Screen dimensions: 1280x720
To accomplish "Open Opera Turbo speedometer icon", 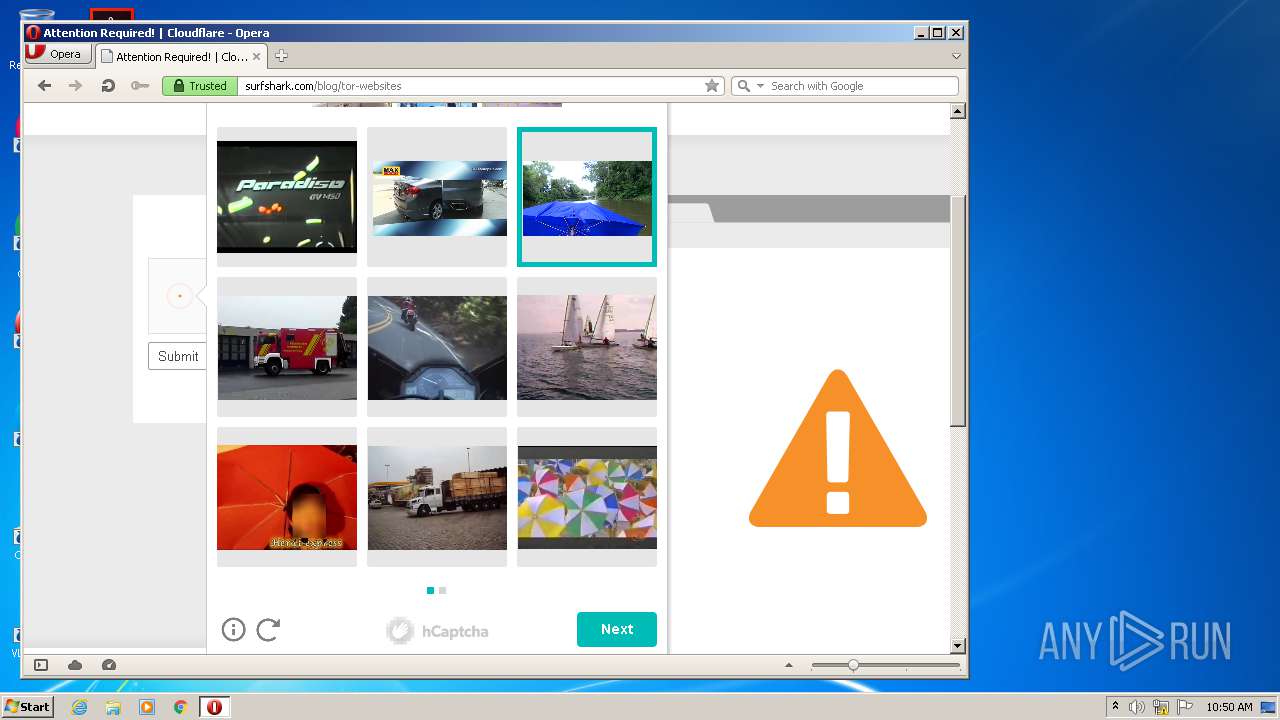I will pyautogui.click(x=109, y=665).
